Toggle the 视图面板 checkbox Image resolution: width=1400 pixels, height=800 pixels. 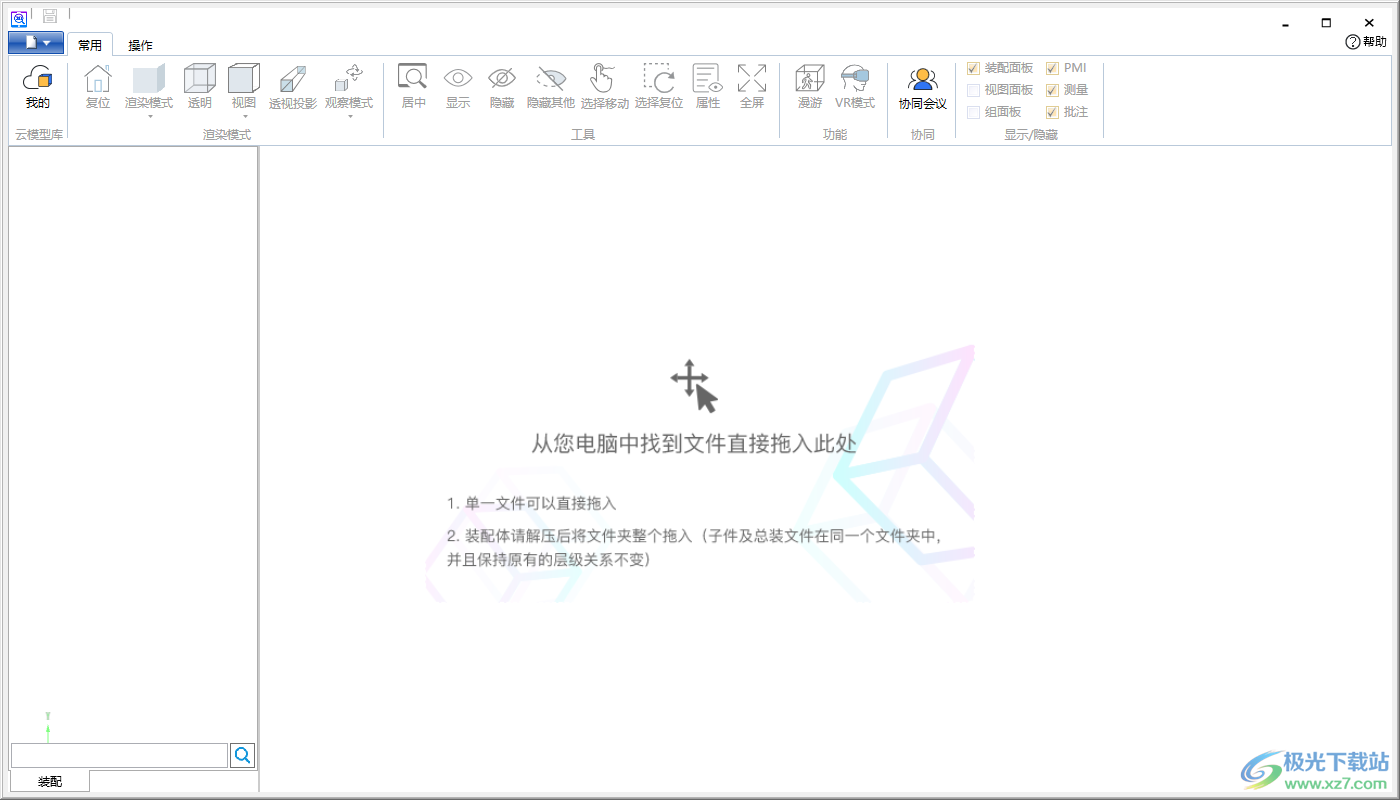point(974,90)
